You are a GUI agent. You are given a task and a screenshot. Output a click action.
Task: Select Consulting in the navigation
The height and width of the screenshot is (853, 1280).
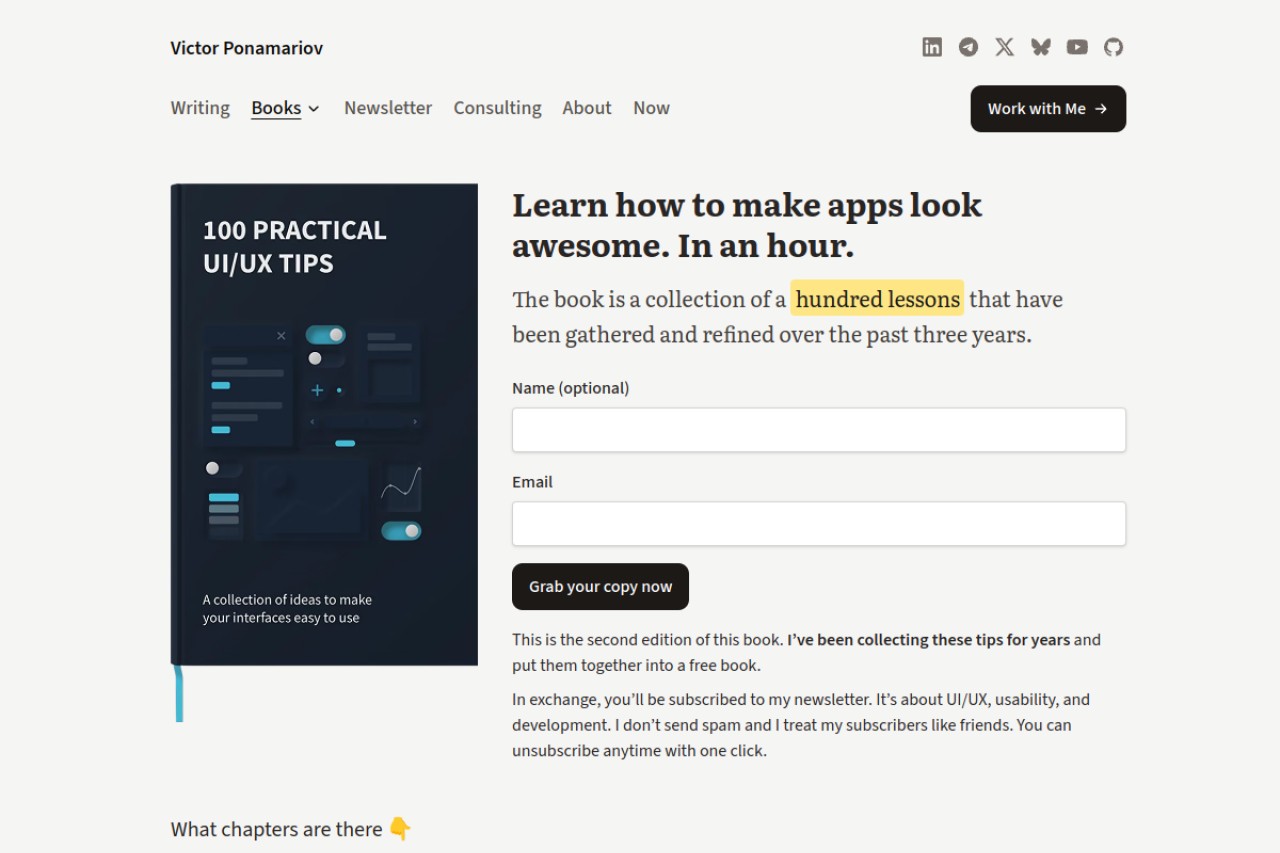(x=497, y=108)
